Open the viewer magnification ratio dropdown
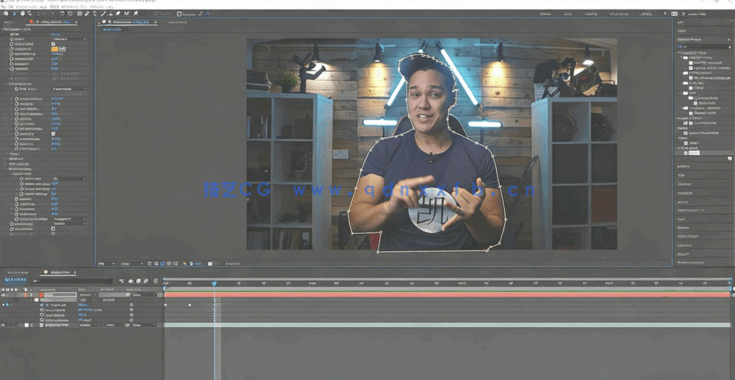This screenshot has height=380, width=735. point(105,264)
